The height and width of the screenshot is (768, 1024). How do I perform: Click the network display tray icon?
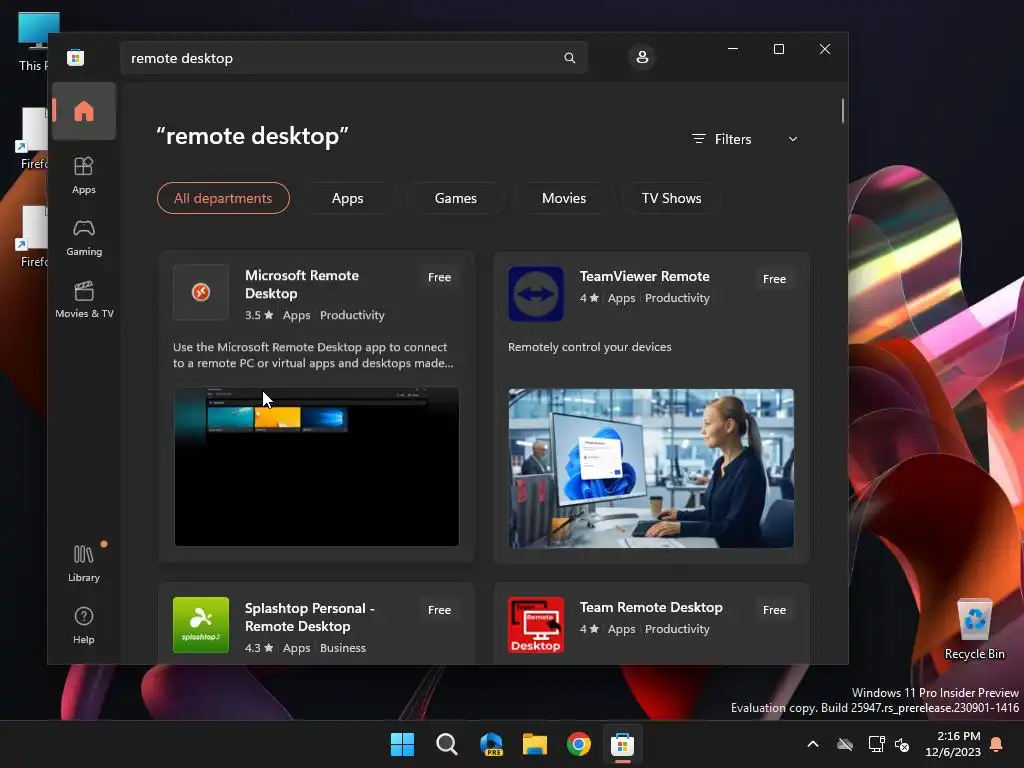(x=876, y=744)
